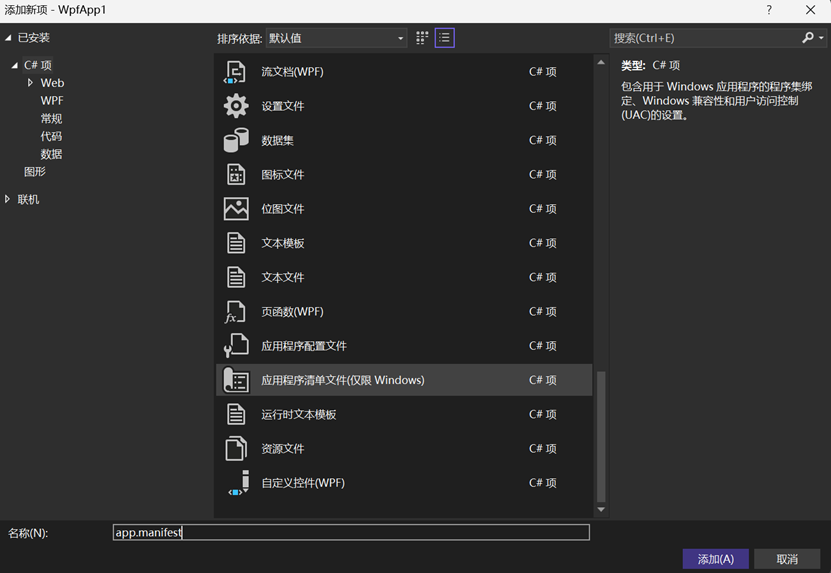Pick the 位图文件 image icon

coord(235,209)
